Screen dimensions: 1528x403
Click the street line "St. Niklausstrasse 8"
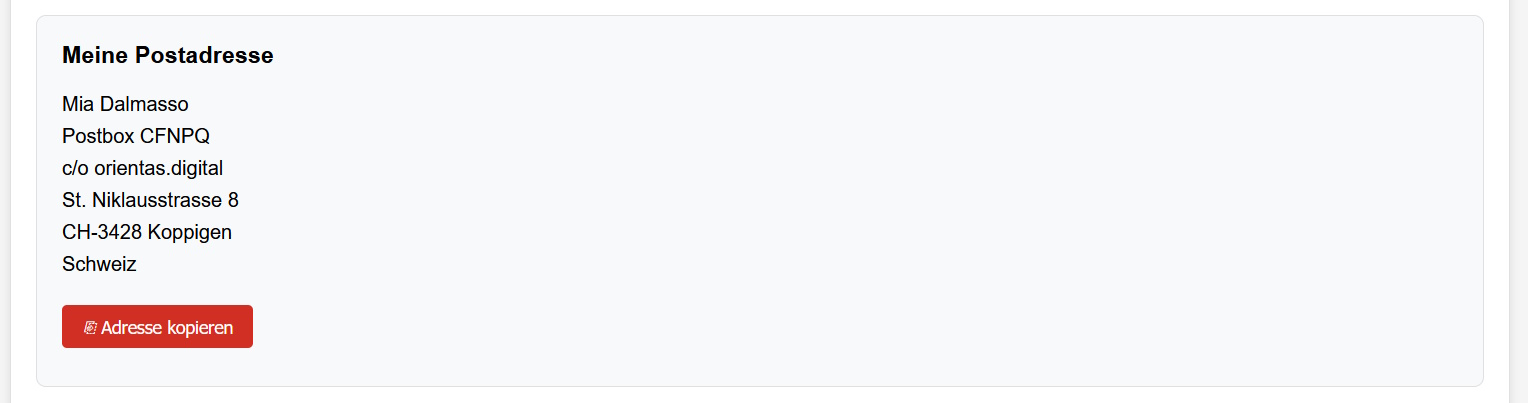pos(150,200)
